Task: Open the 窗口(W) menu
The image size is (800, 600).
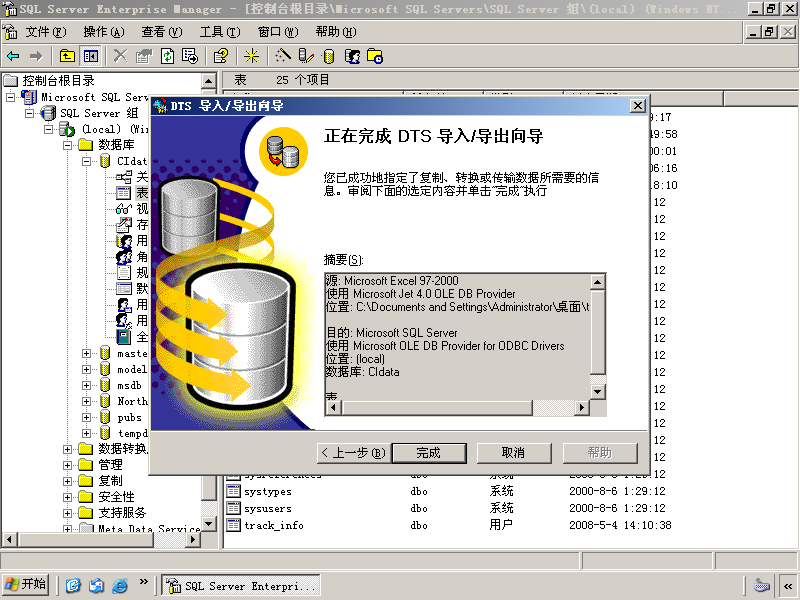Action: (278, 32)
